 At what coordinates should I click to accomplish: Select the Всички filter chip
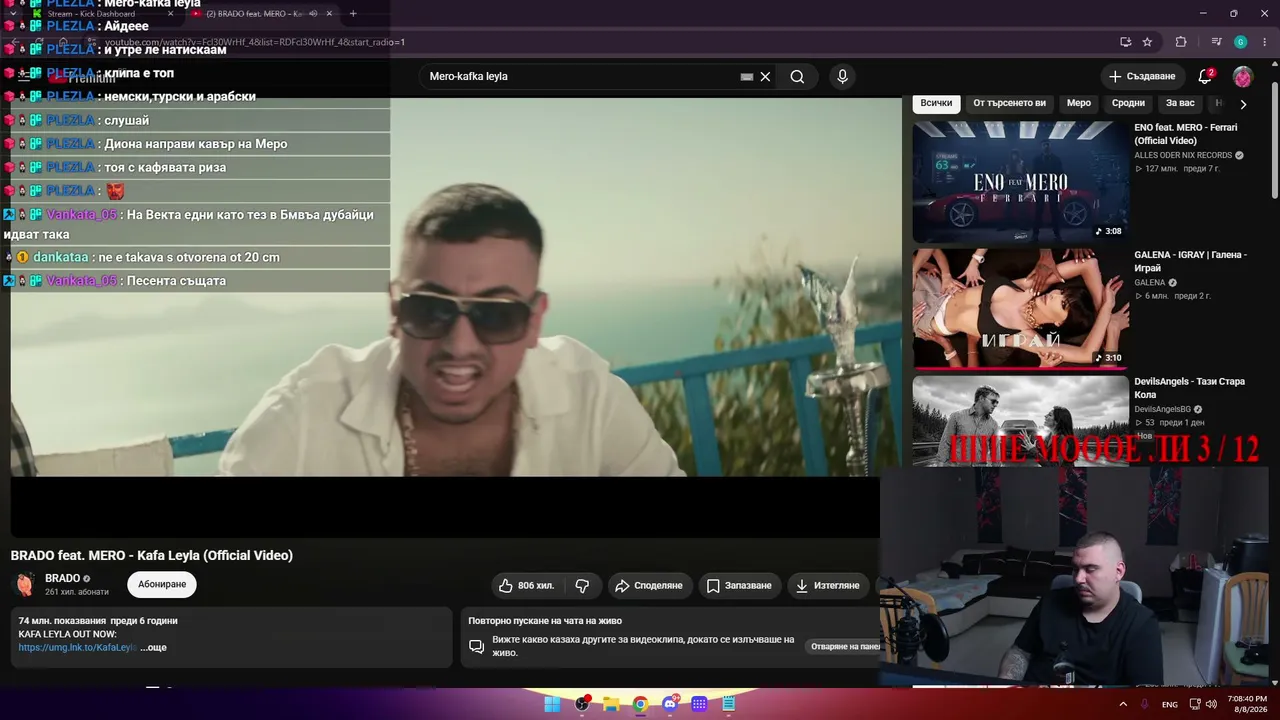(936, 103)
